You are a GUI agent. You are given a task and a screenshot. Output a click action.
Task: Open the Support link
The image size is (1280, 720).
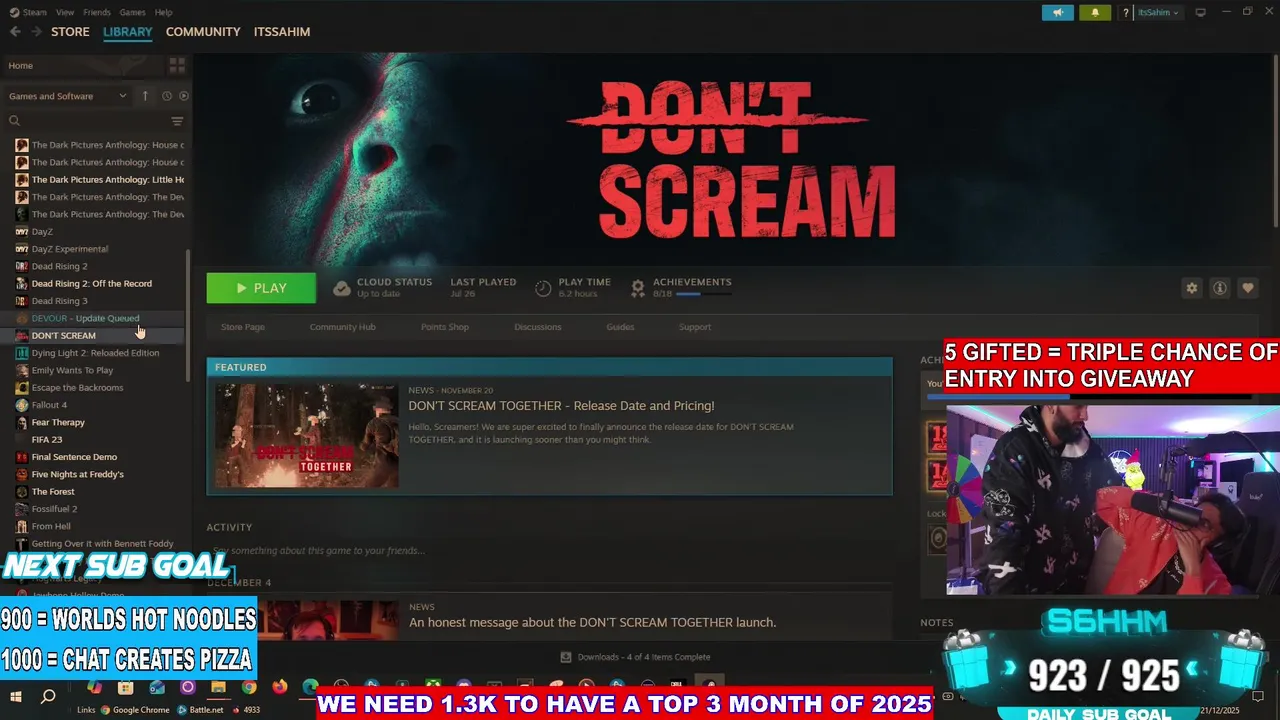tap(695, 327)
